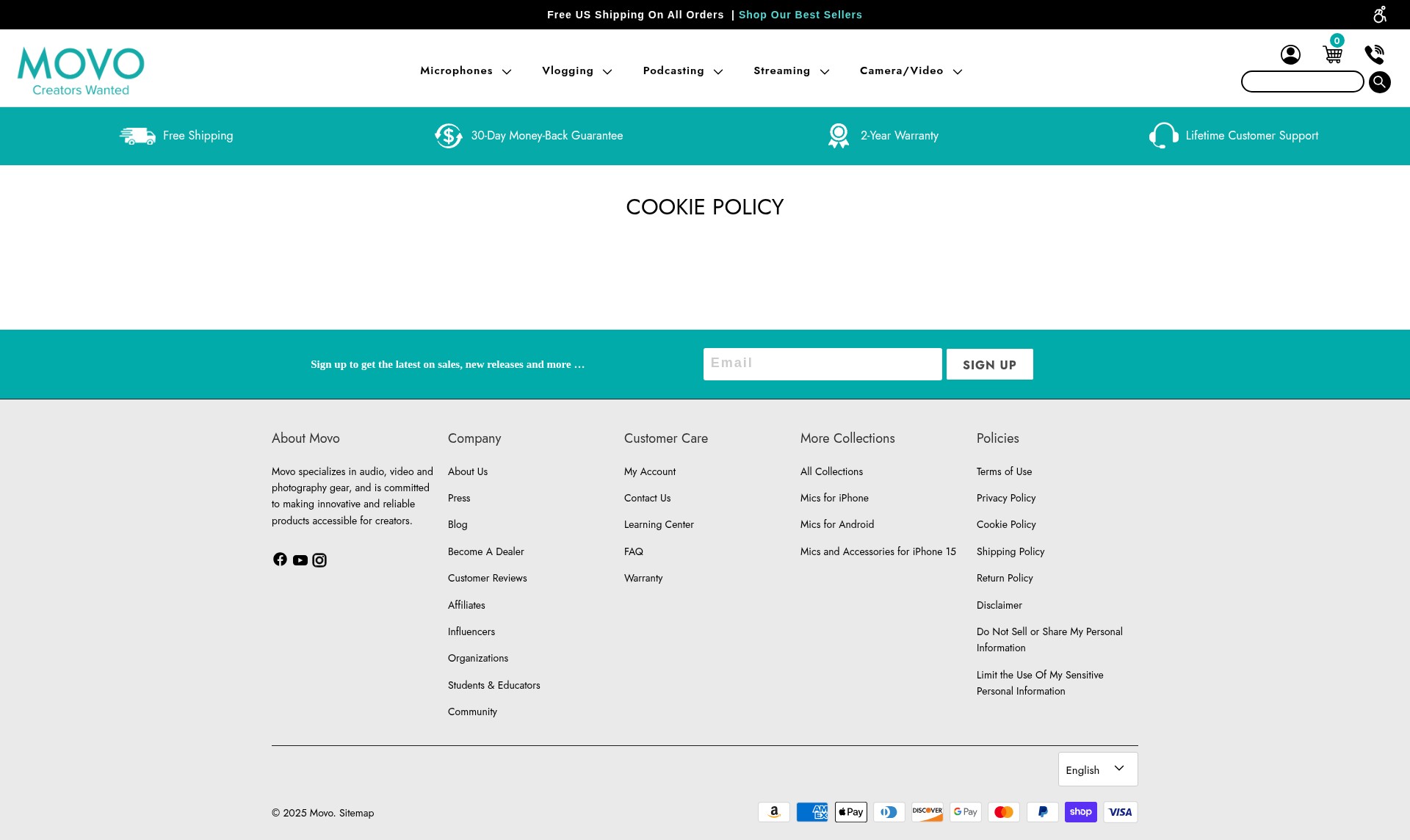Open the Learning Center link
The image size is (1410, 840).
click(x=659, y=524)
